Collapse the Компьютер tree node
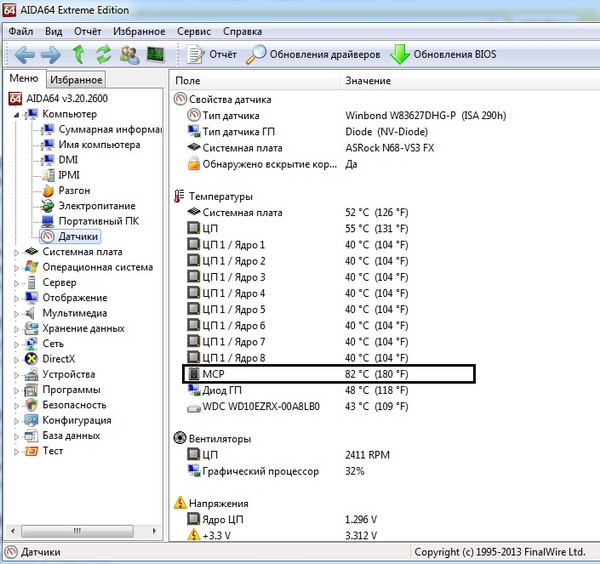This screenshot has width=600, height=564. 16,115
